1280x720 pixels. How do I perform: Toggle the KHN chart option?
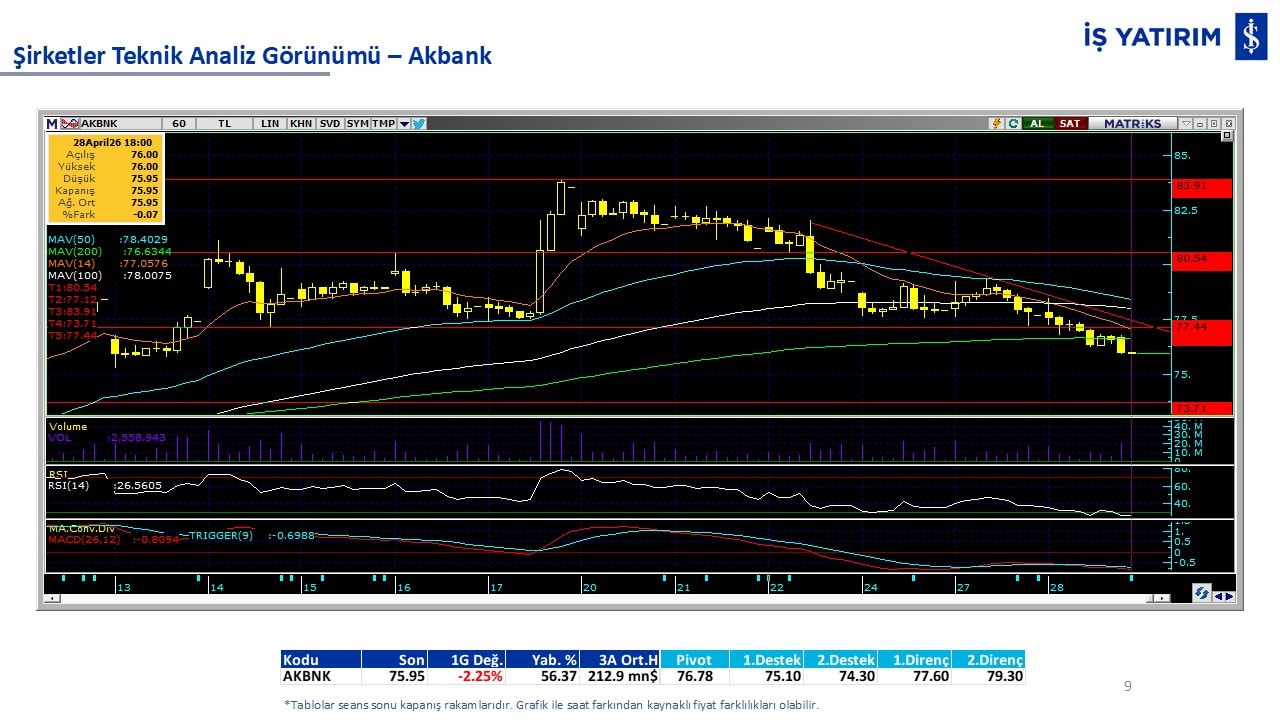click(300, 124)
